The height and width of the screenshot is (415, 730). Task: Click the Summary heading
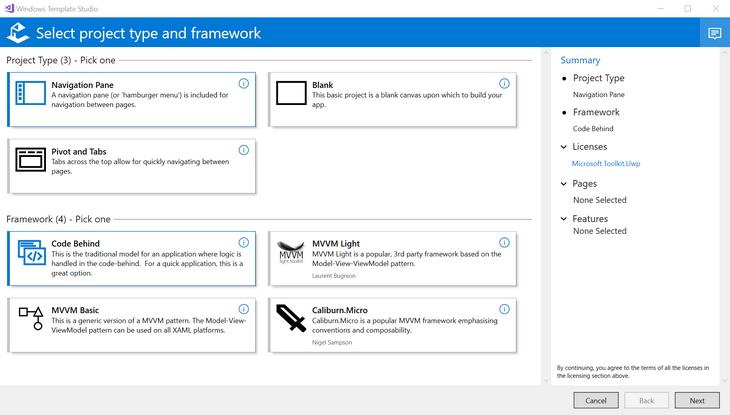pos(580,60)
